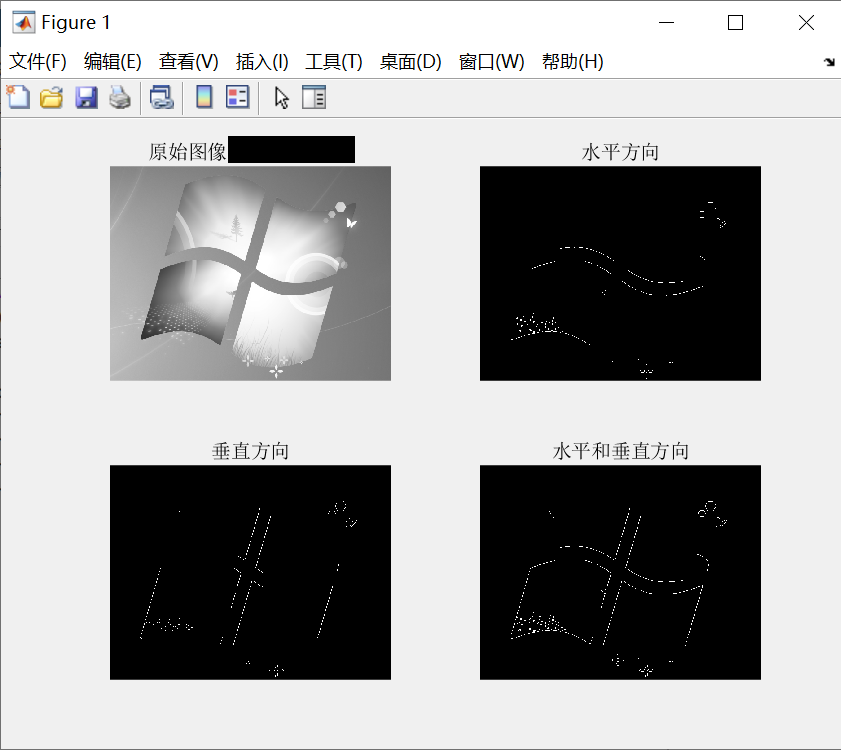Viewport: 841px width, 750px height.
Task: Open the 帮助(H) menu
Action: [573, 62]
